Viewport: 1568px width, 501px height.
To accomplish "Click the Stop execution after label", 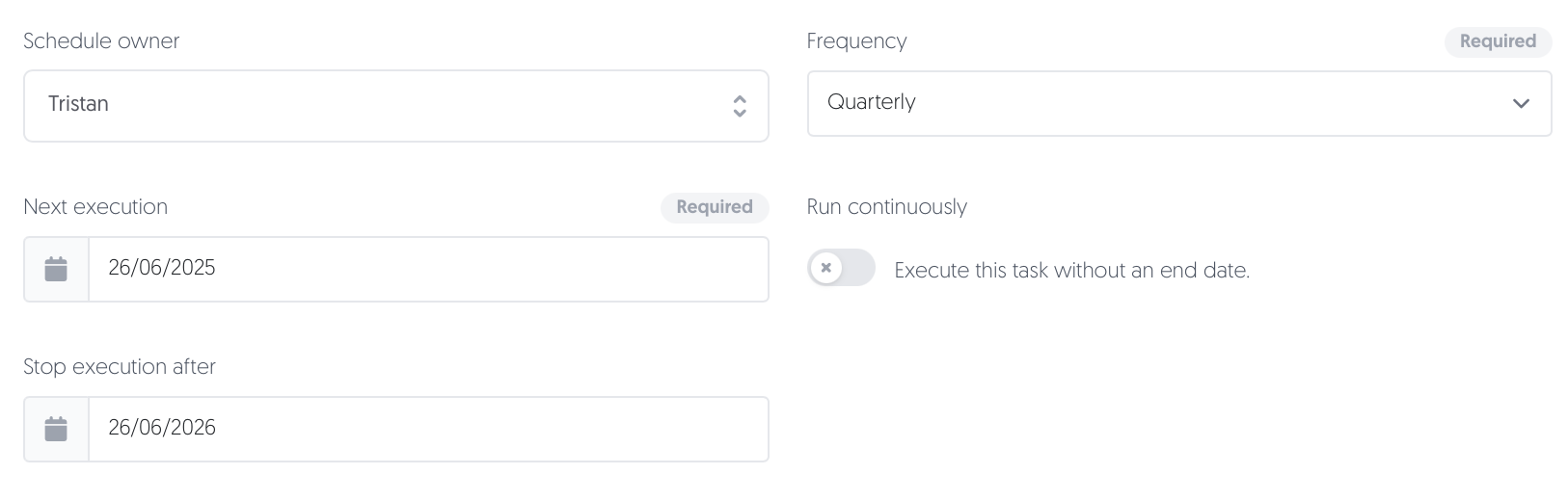I will point(120,367).
